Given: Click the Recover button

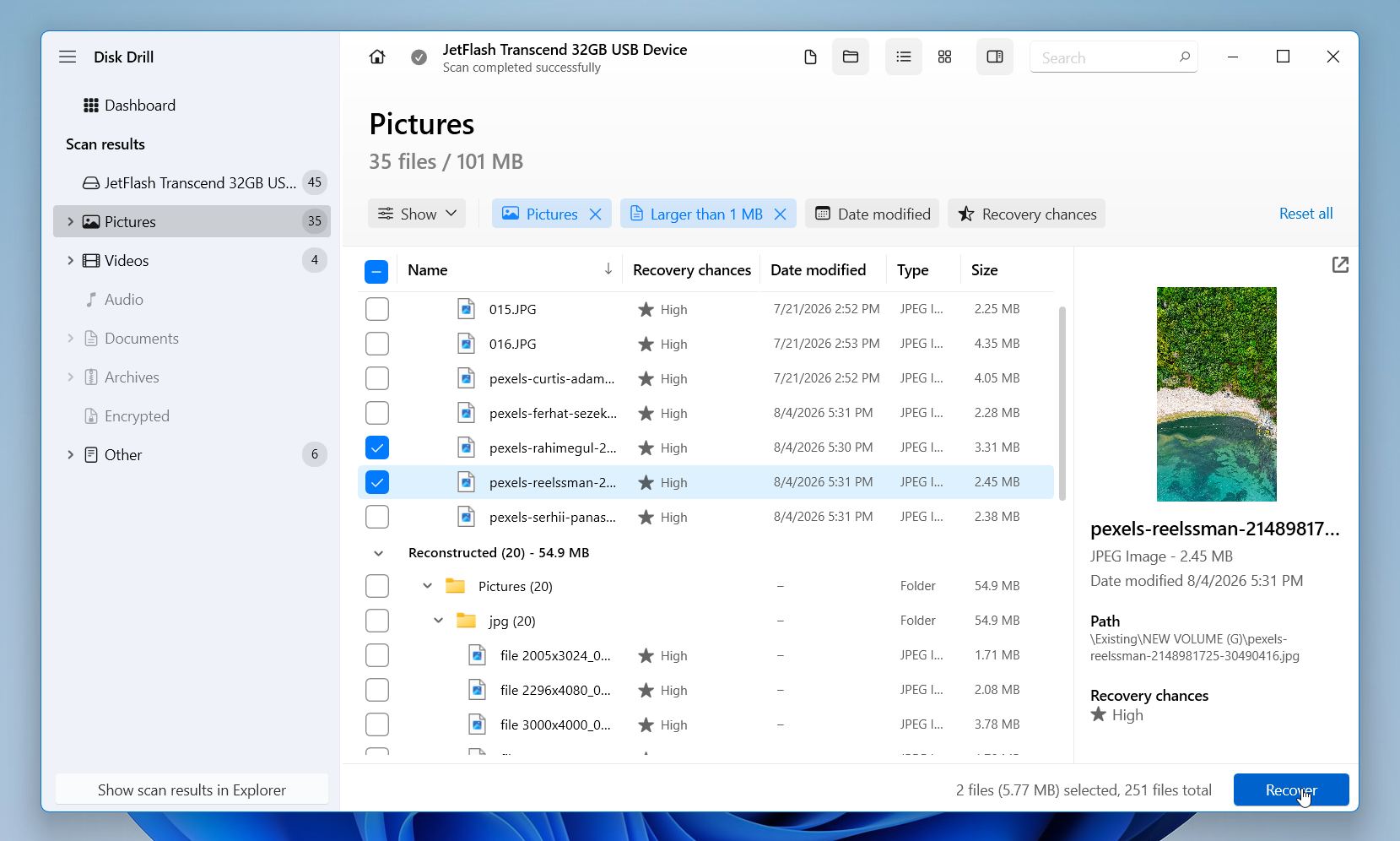Looking at the screenshot, I should tap(1291, 789).
